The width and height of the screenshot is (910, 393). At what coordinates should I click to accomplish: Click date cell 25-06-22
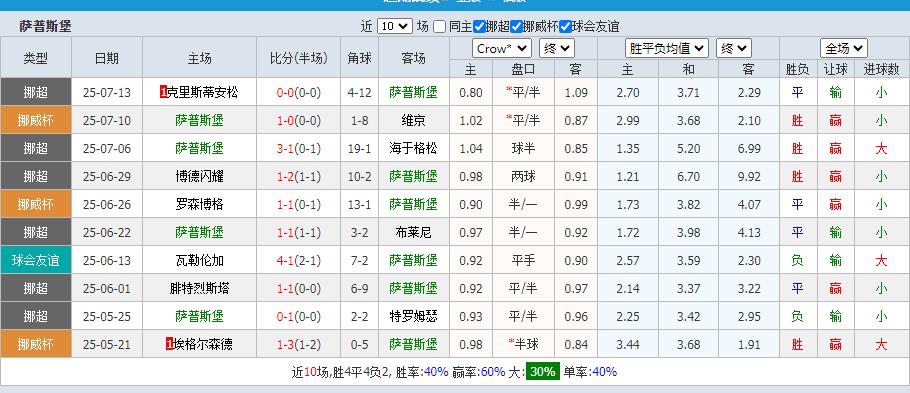pyautogui.click(x=107, y=233)
